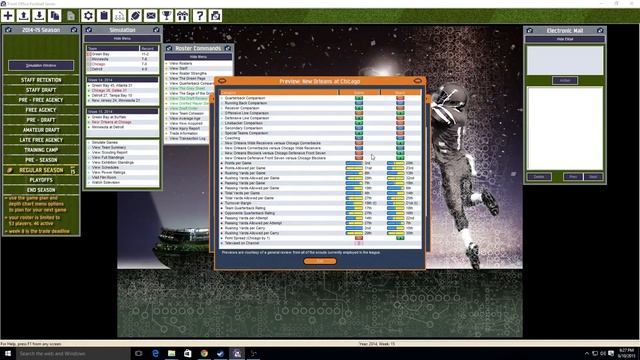This screenshot has height=360, width=640.
Task: Click the Action button in Electronic Mail
Action: 565,80
